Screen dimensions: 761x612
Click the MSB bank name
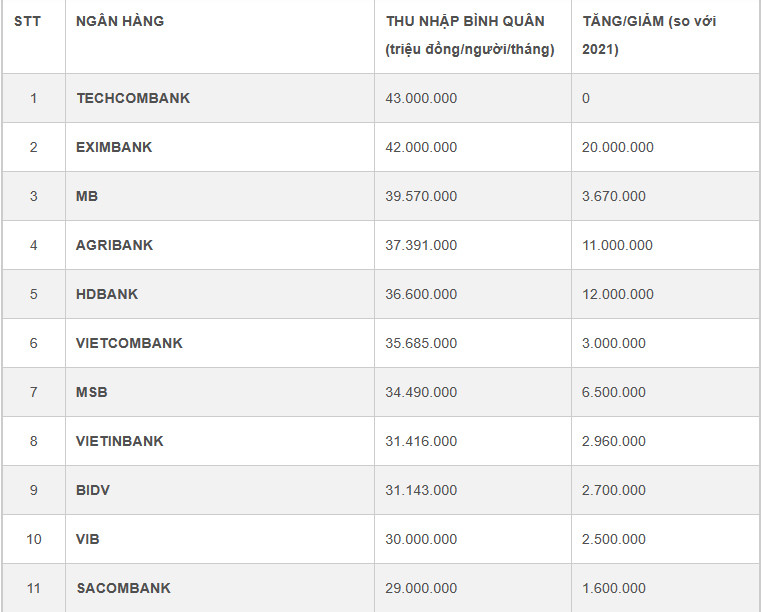(x=92, y=392)
